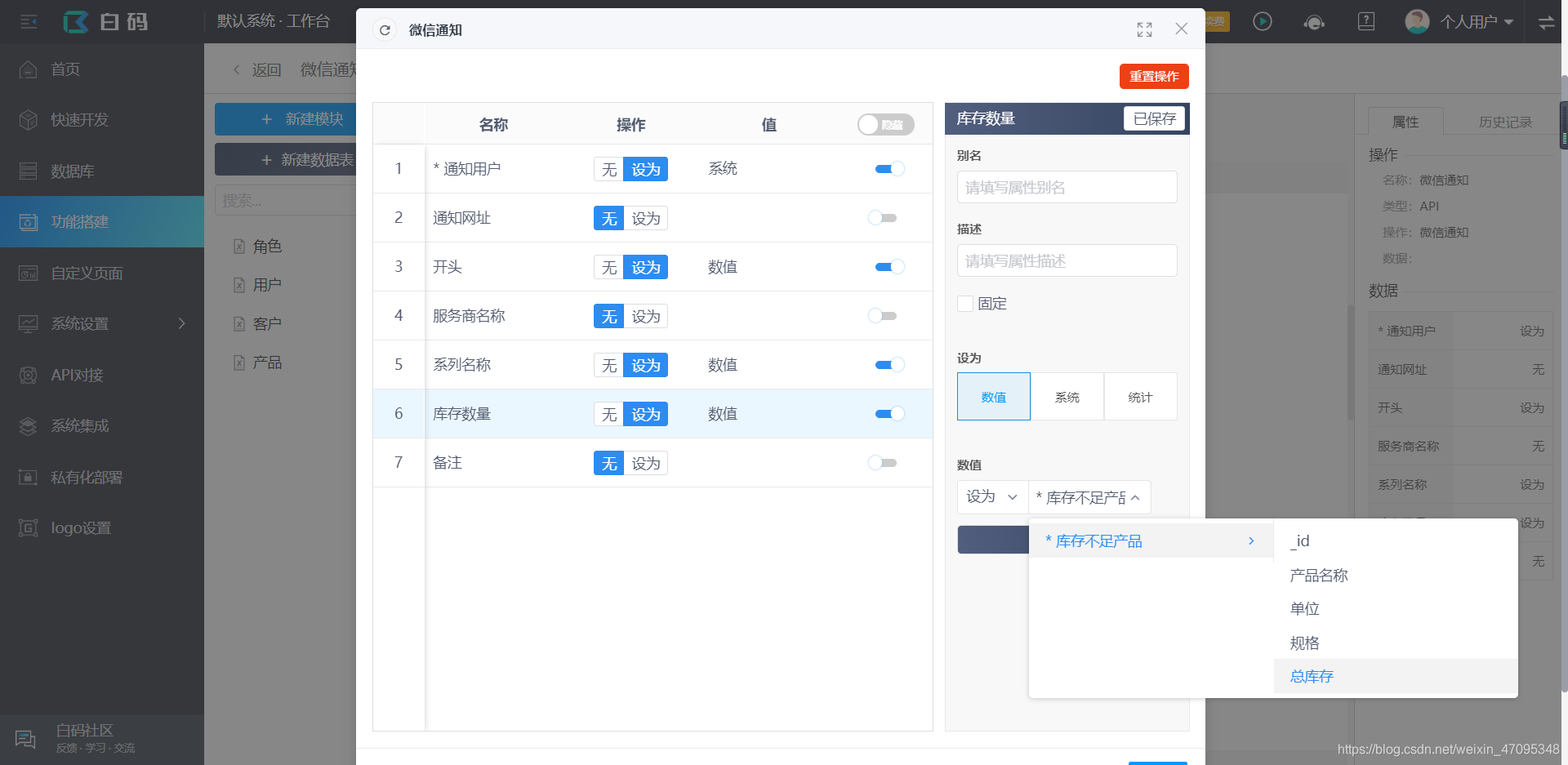The image size is (1568, 765).
Task: Click the headset support icon
Action: click(x=1314, y=22)
